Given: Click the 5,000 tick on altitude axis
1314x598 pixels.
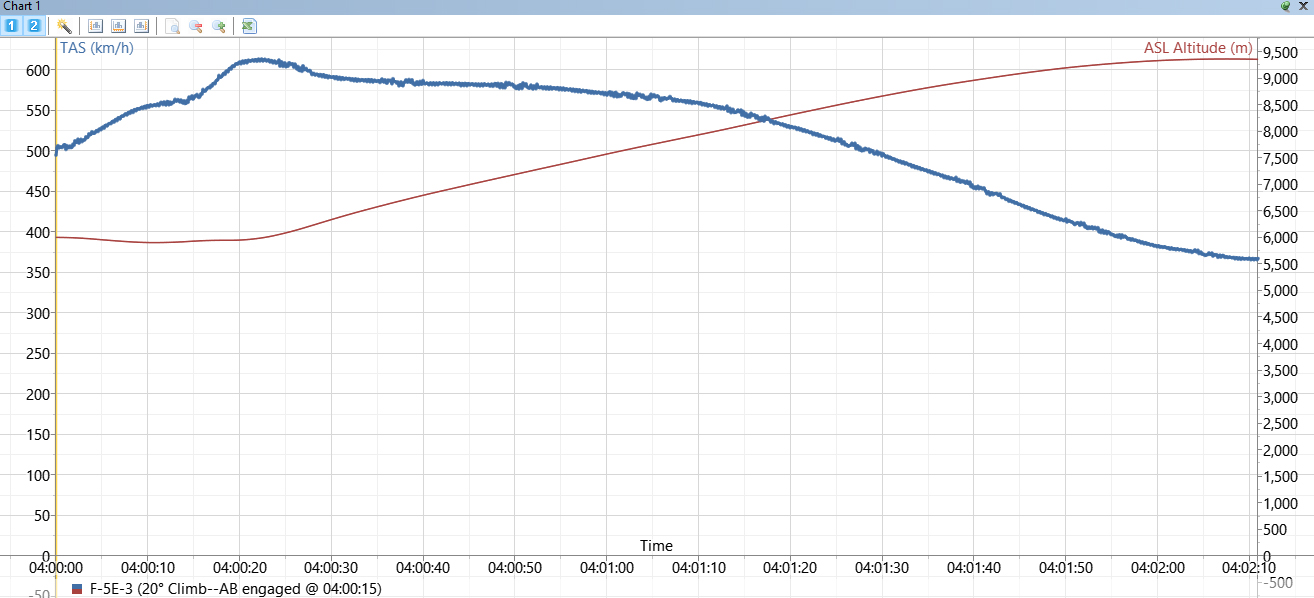Looking at the screenshot, I should click(x=1282, y=291).
